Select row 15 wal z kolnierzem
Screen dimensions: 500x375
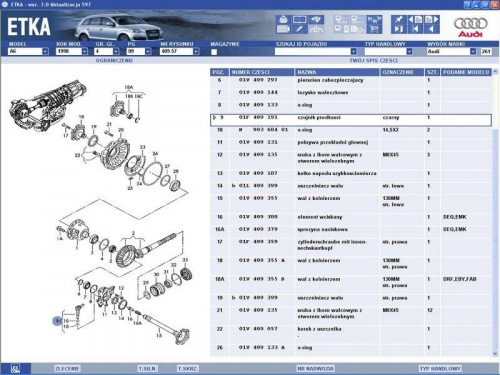[x=351, y=201]
